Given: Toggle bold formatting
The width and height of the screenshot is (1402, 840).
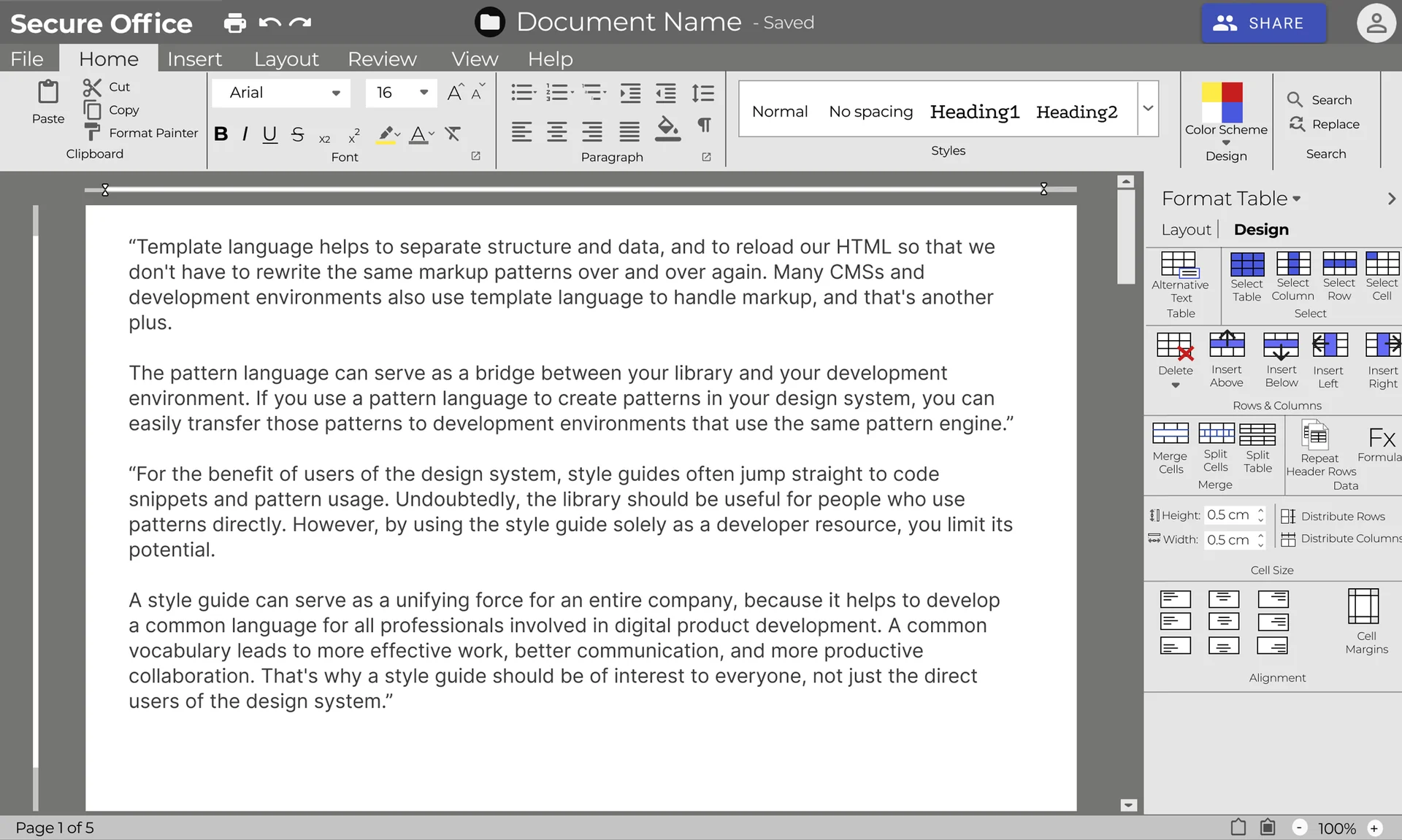Looking at the screenshot, I should [221, 134].
